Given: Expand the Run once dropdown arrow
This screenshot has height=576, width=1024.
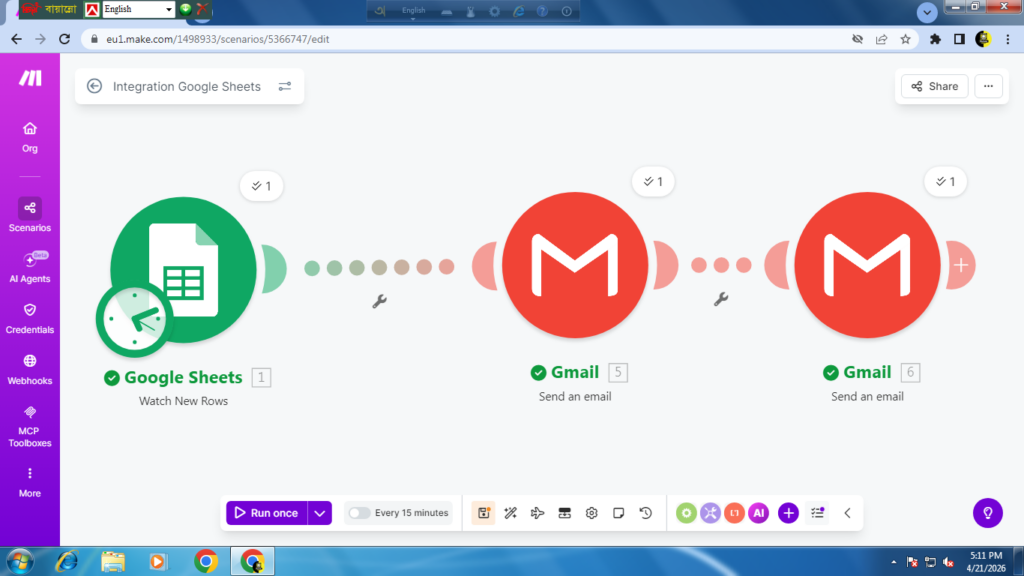Looking at the screenshot, I should click(319, 513).
